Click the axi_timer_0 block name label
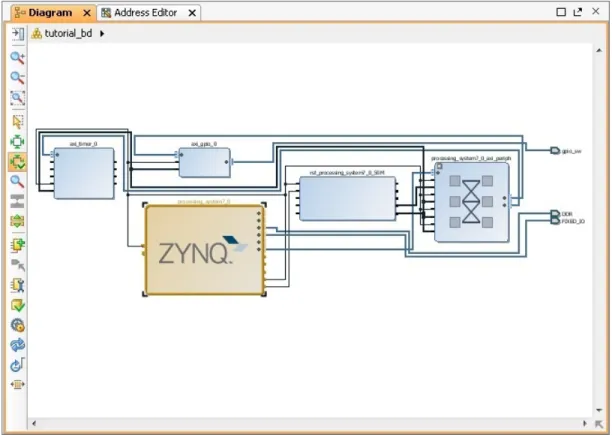This screenshot has width=612, height=435. click(84, 144)
